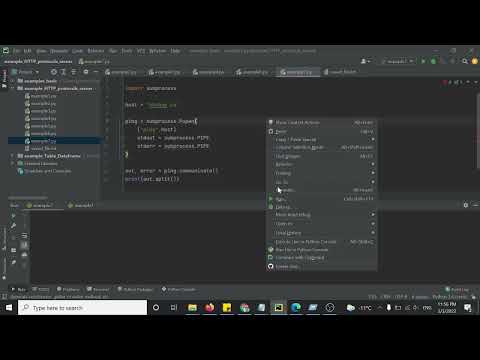Click the wrench icon in Run panel sidebar
Viewport: 480px width, 360px height.
pos(13,226)
